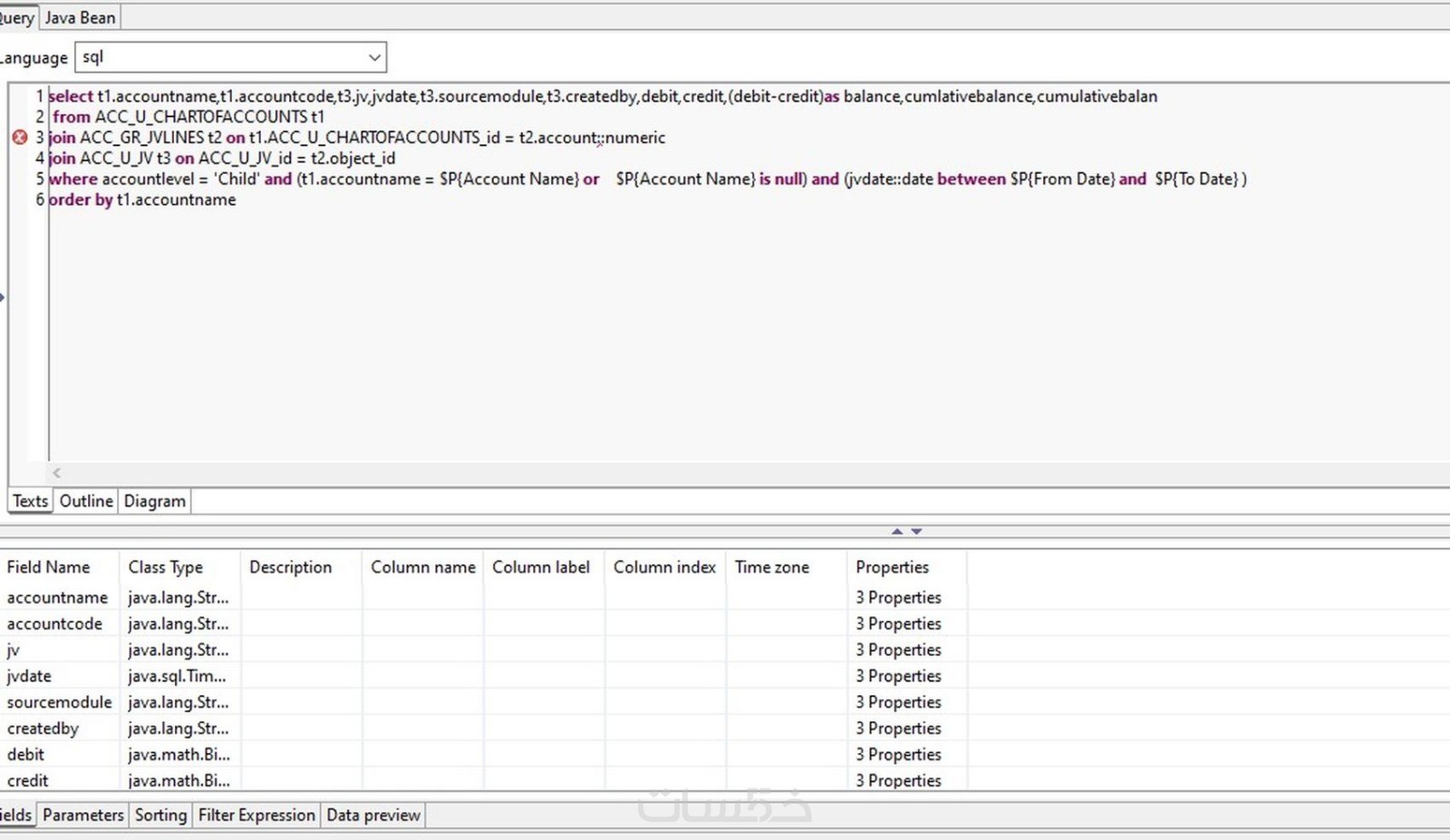
Task: Switch to the Outline tab
Action: pos(86,501)
